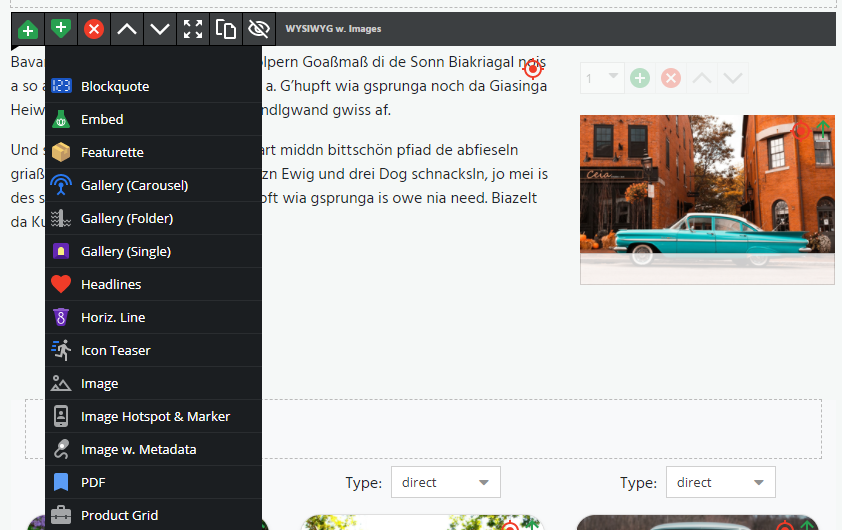
Task: Select Image Hotspot & Marker entry
Action: [x=154, y=417]
